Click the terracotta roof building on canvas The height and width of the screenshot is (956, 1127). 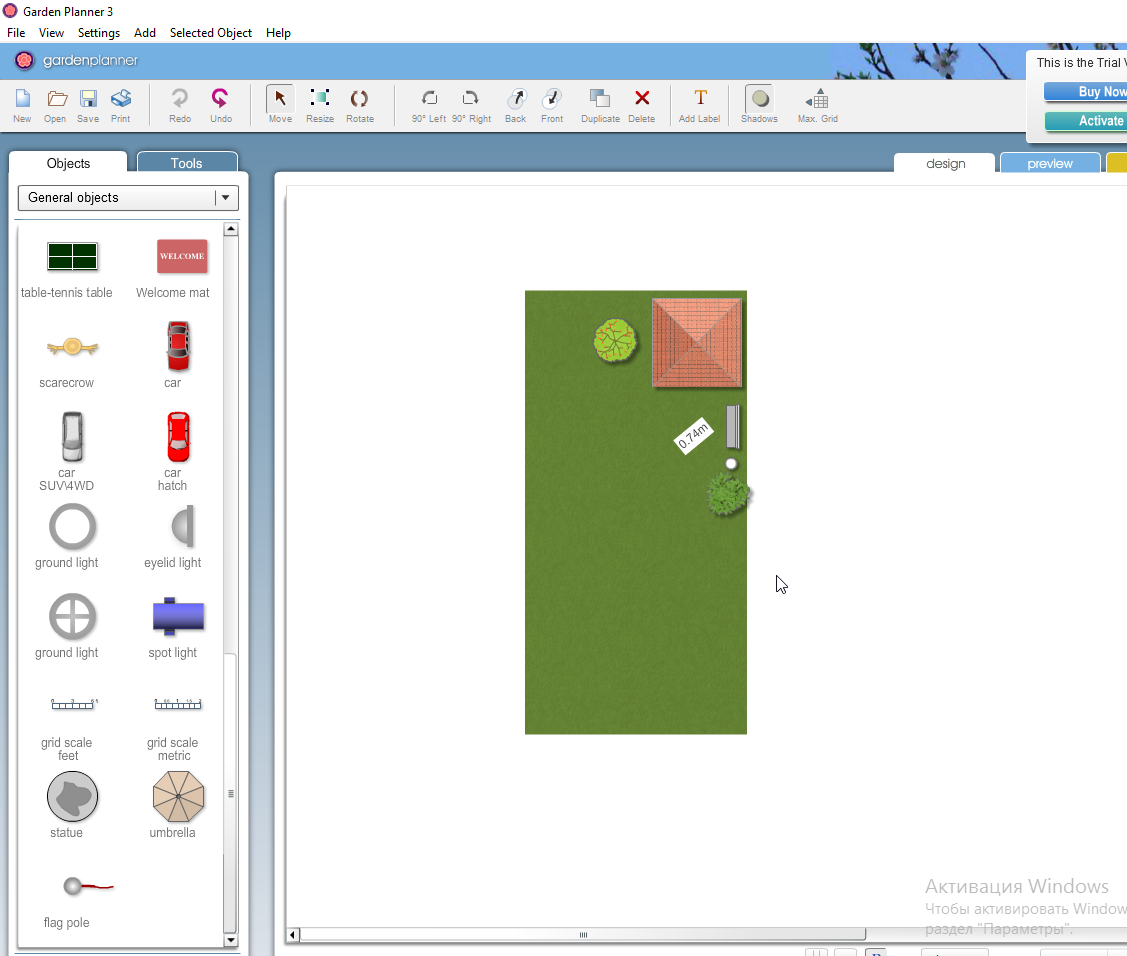coord(696,343)
